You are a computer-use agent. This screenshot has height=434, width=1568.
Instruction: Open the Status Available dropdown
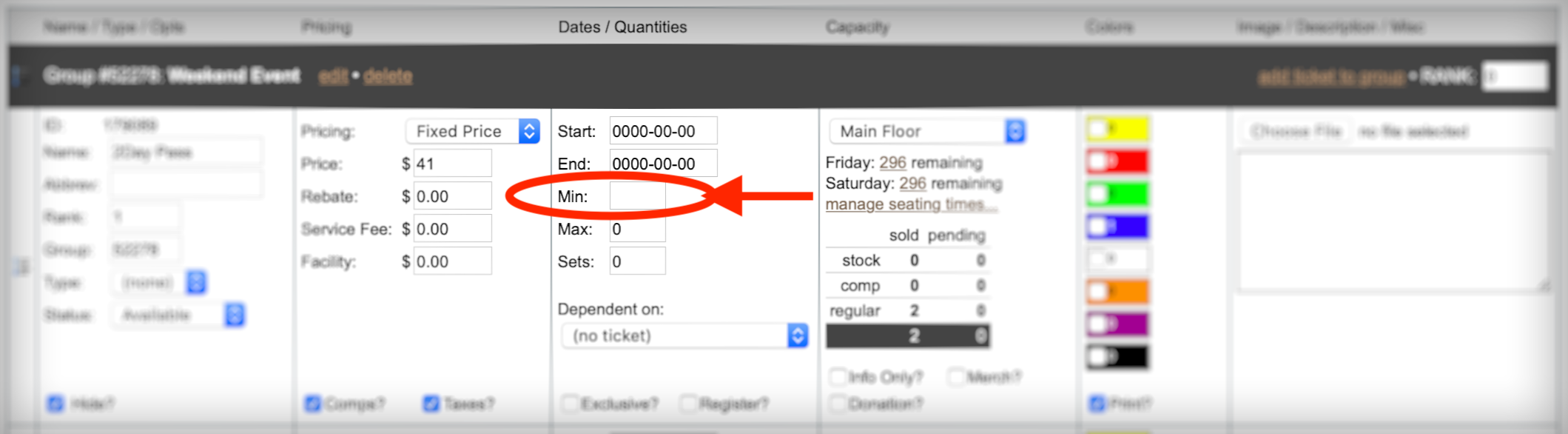178,315
